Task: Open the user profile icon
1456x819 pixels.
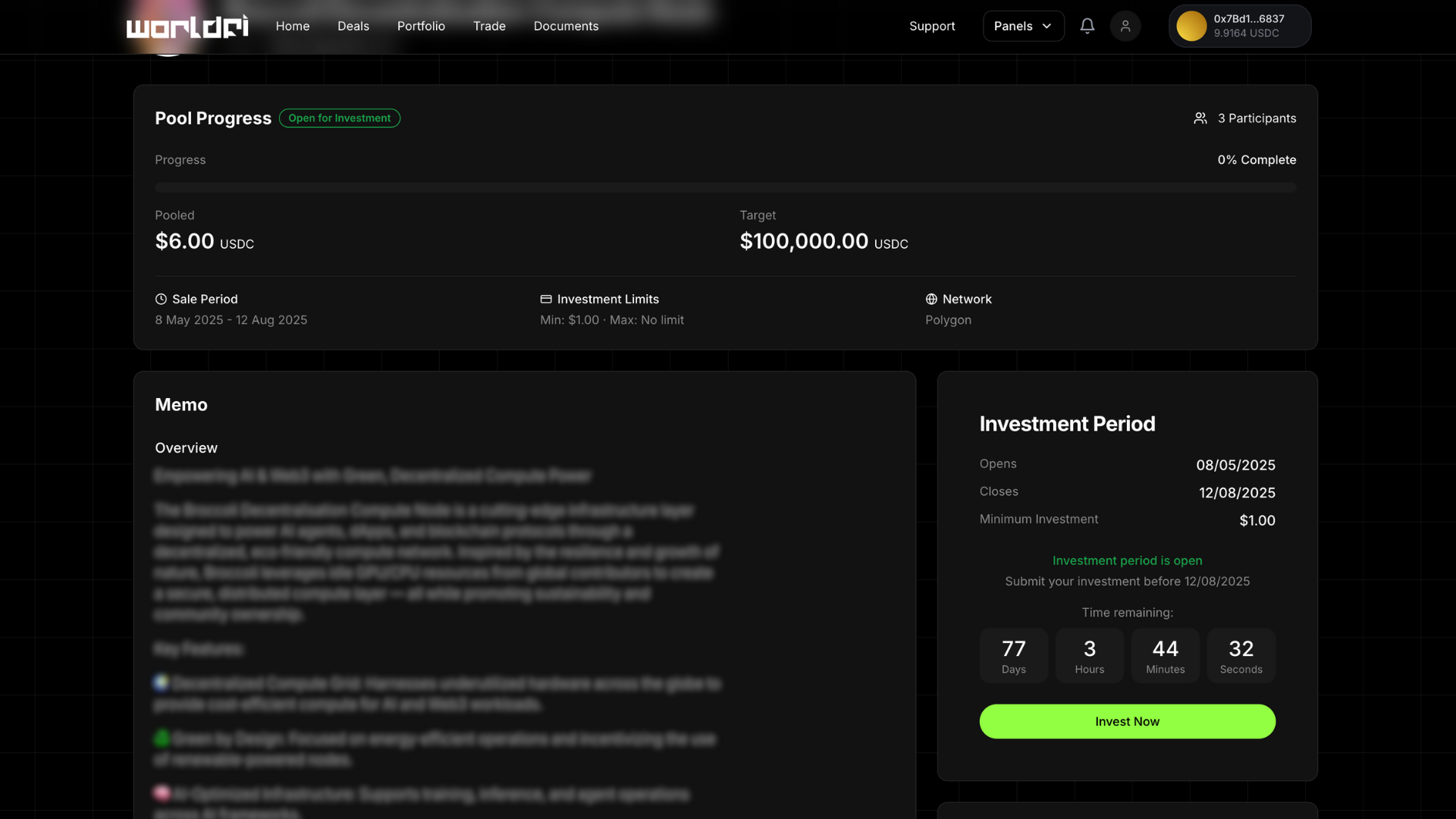Action: (1125, 26)
